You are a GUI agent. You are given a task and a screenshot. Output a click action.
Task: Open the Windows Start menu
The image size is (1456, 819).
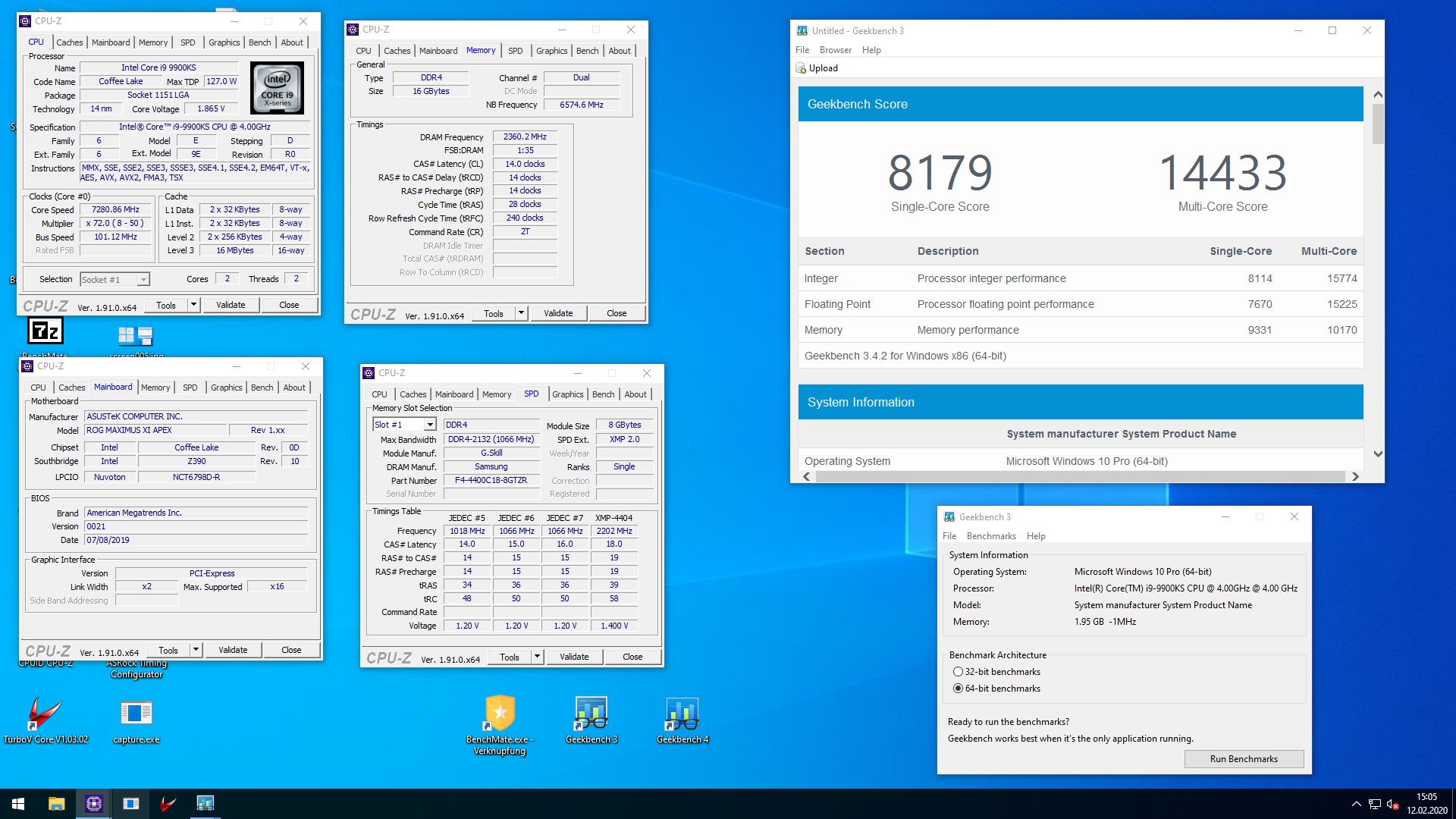click(x=18, y=804)
